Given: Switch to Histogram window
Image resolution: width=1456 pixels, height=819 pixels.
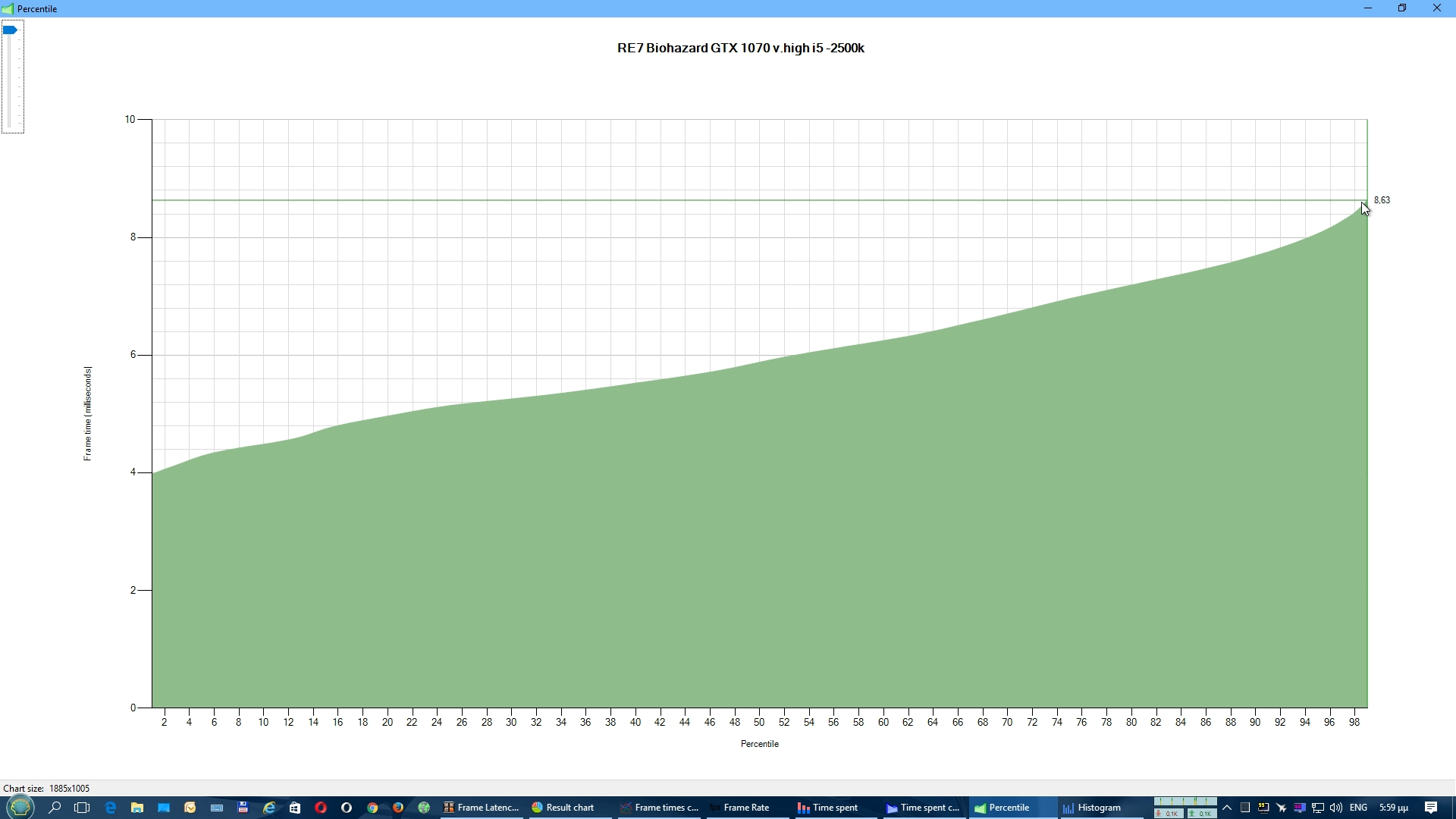Looking at the screenshot, I should click(1100, 808).
